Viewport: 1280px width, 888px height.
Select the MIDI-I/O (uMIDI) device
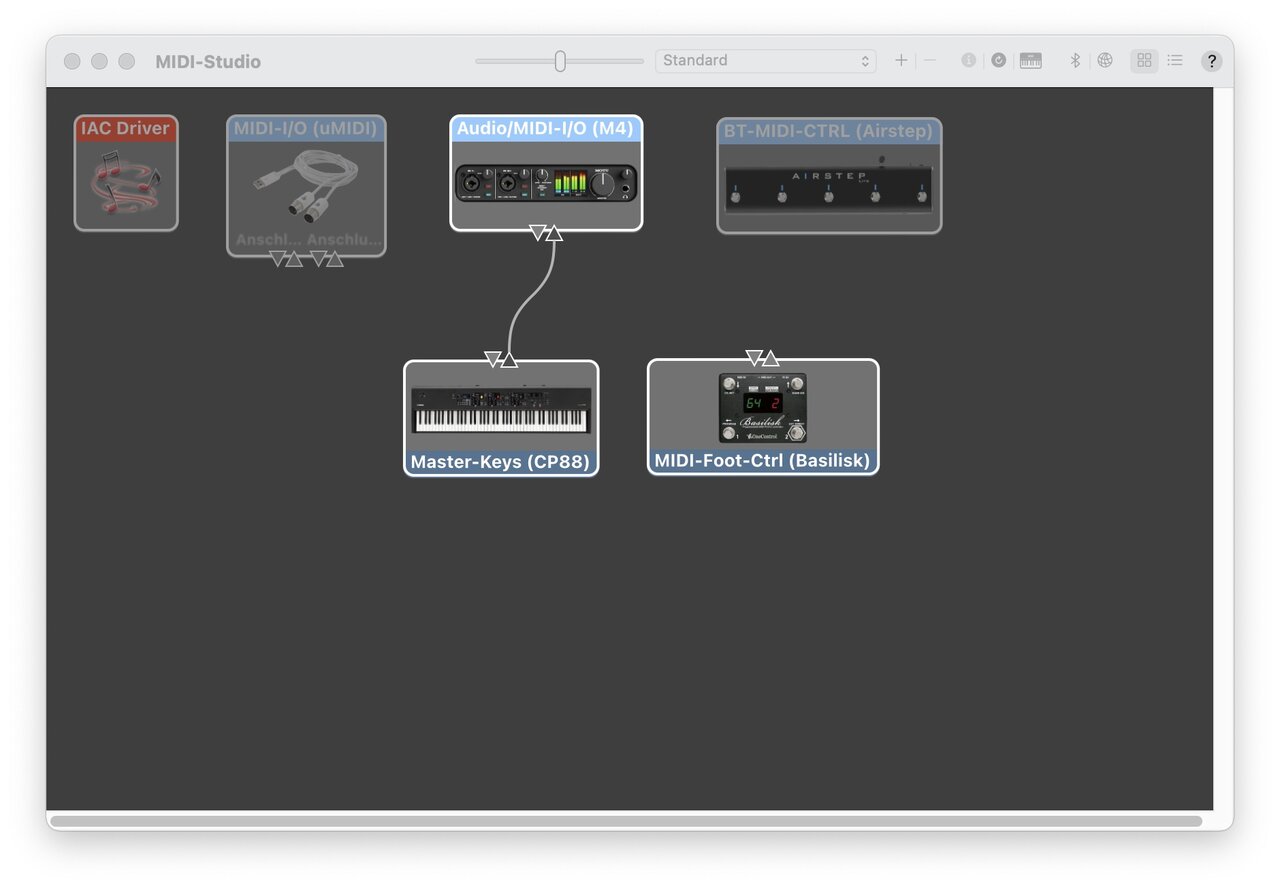pyautogui.click(x=306, y=185)
